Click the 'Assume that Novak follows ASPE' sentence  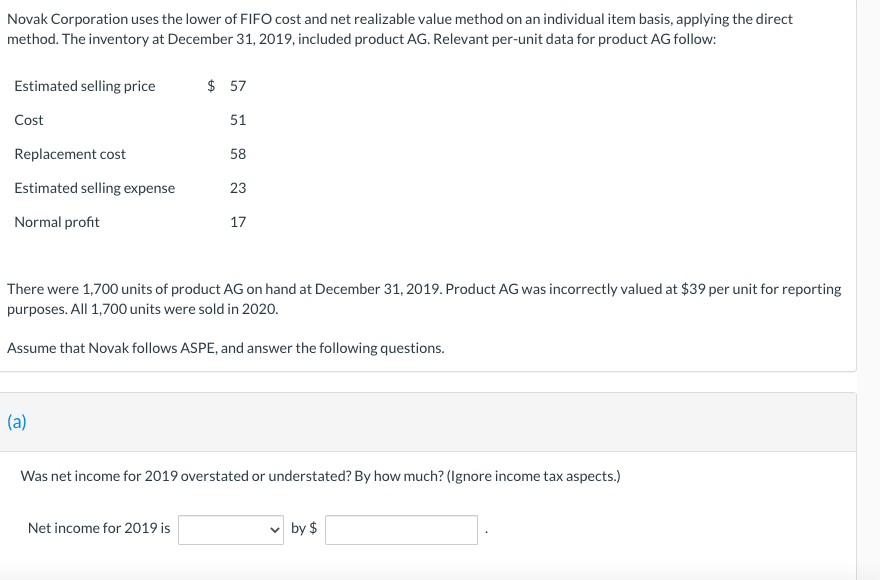(x=226, y=348)
